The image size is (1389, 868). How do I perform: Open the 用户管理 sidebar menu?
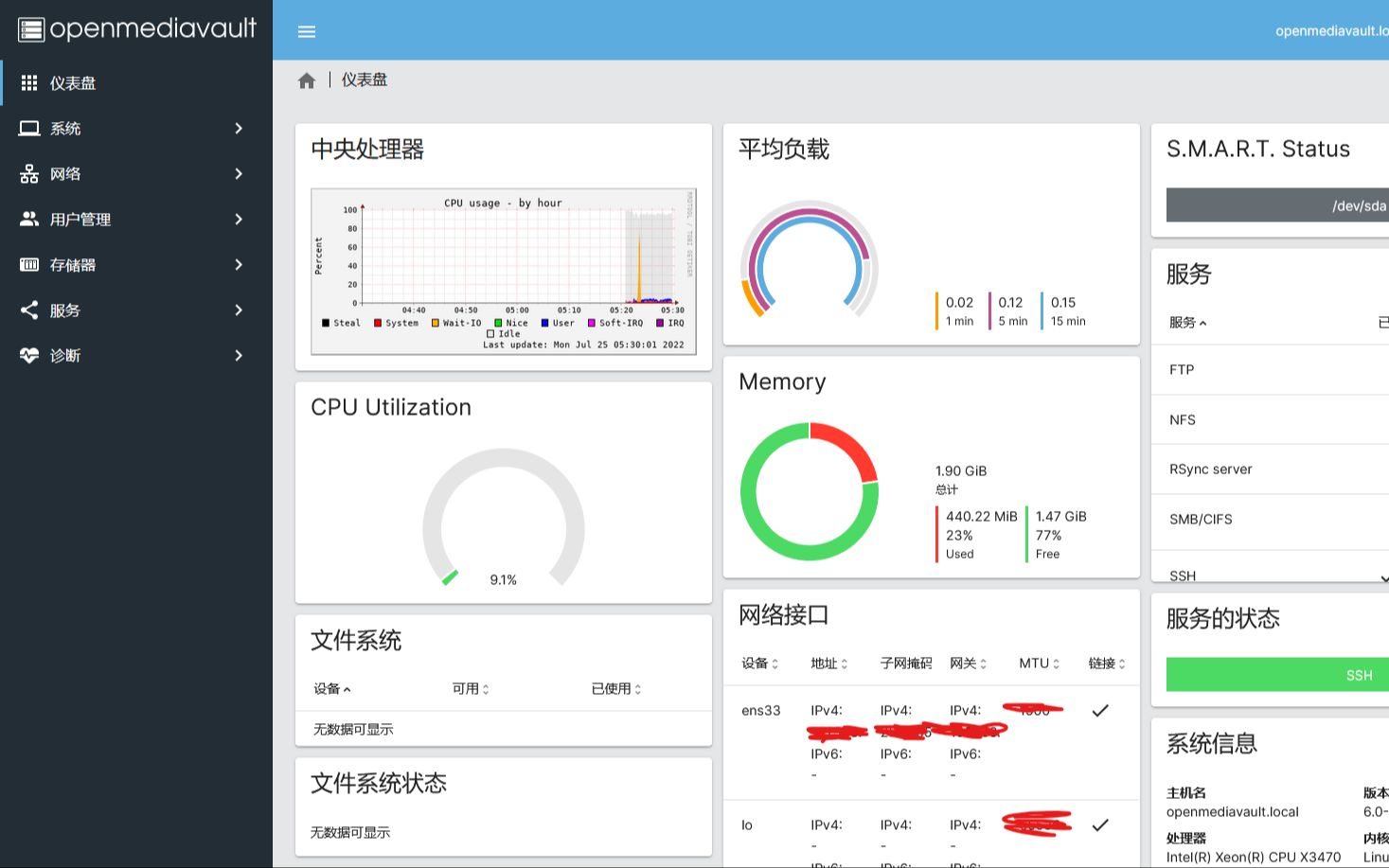pos(136,219)
